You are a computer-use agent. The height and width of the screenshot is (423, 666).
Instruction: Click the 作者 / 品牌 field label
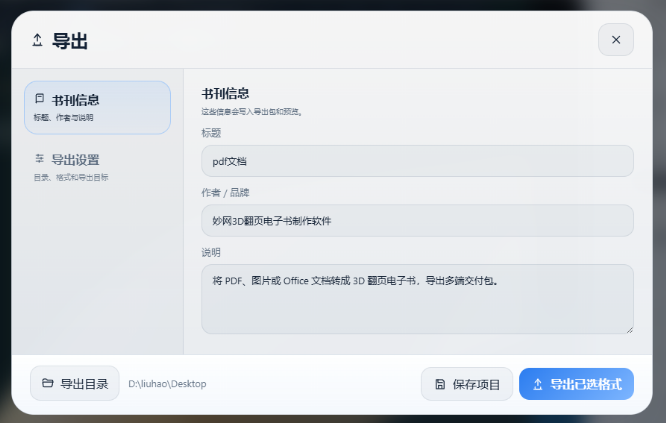pos(225,192)
